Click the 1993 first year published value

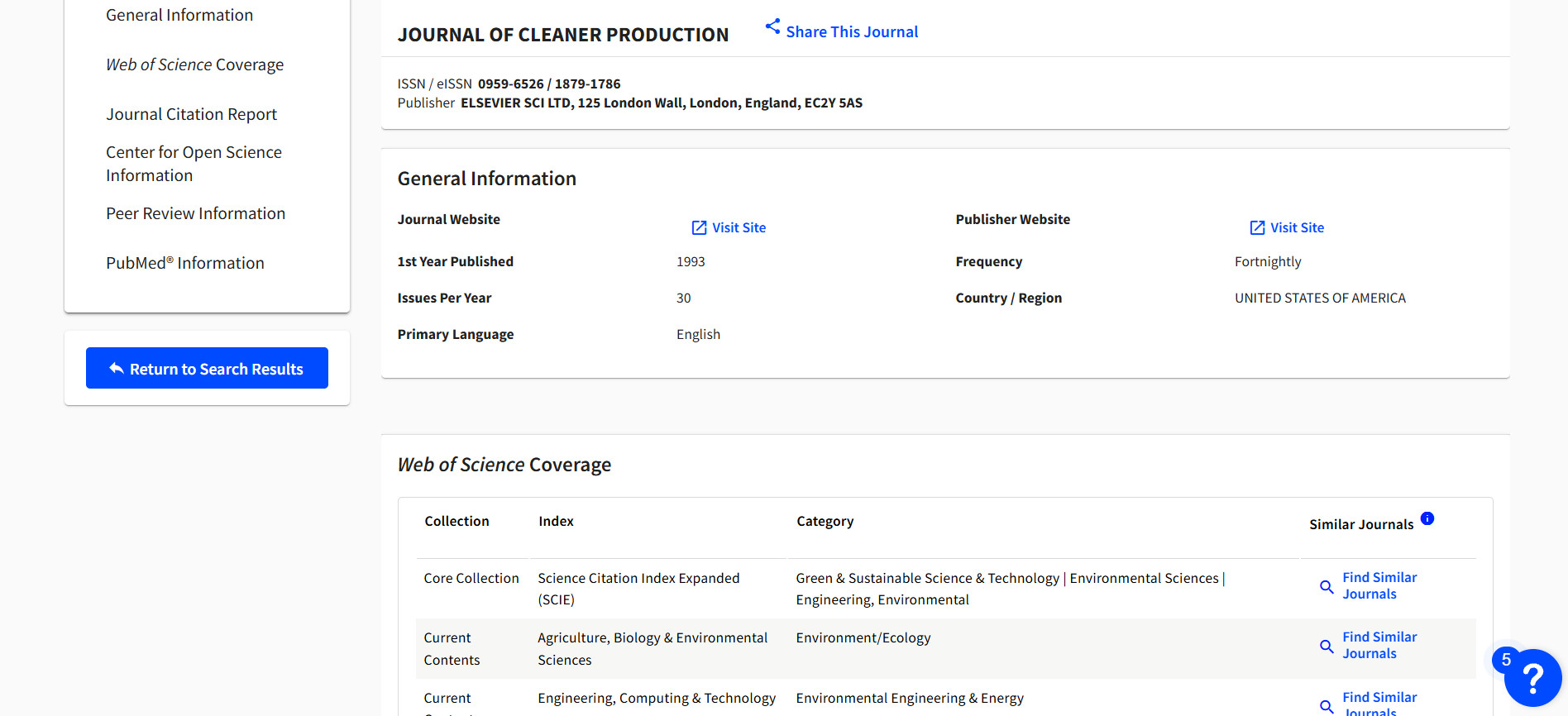(x=691, y=261)
